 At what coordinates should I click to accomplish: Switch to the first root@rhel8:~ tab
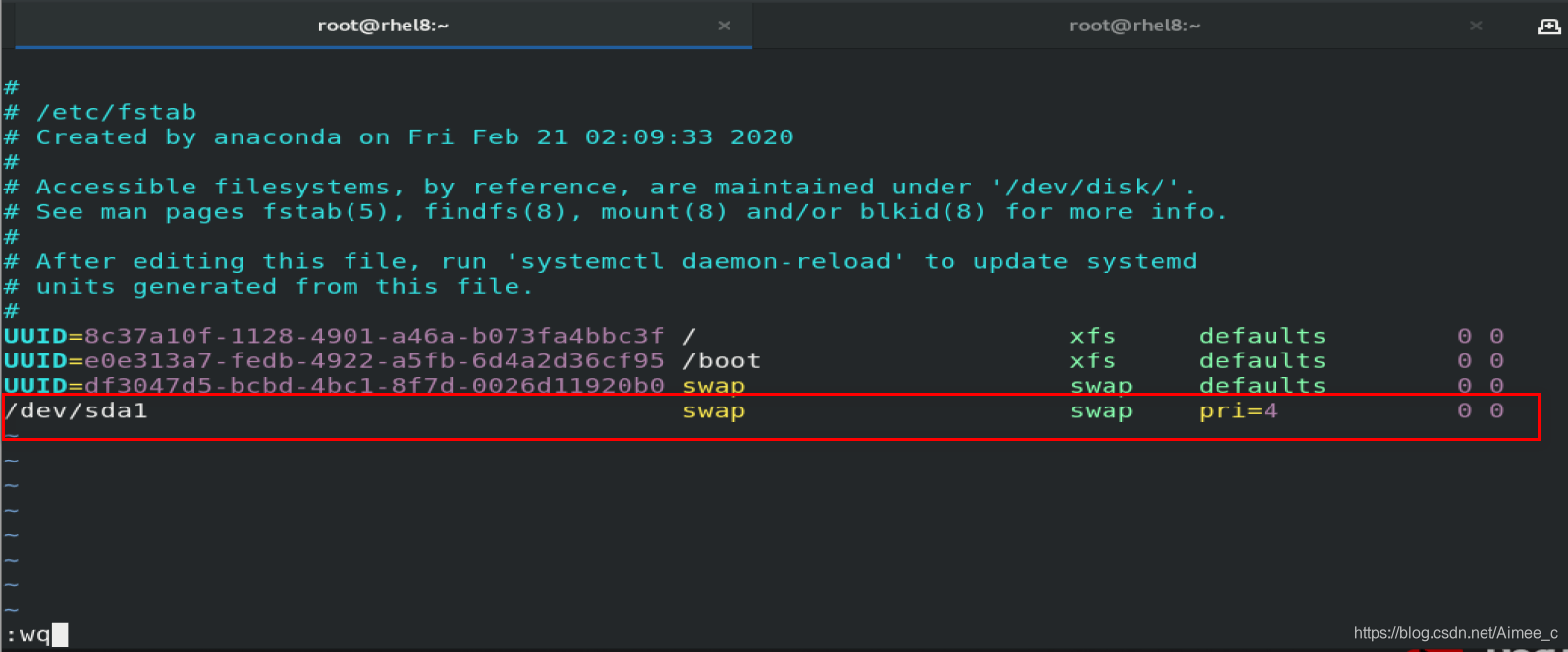383,26
